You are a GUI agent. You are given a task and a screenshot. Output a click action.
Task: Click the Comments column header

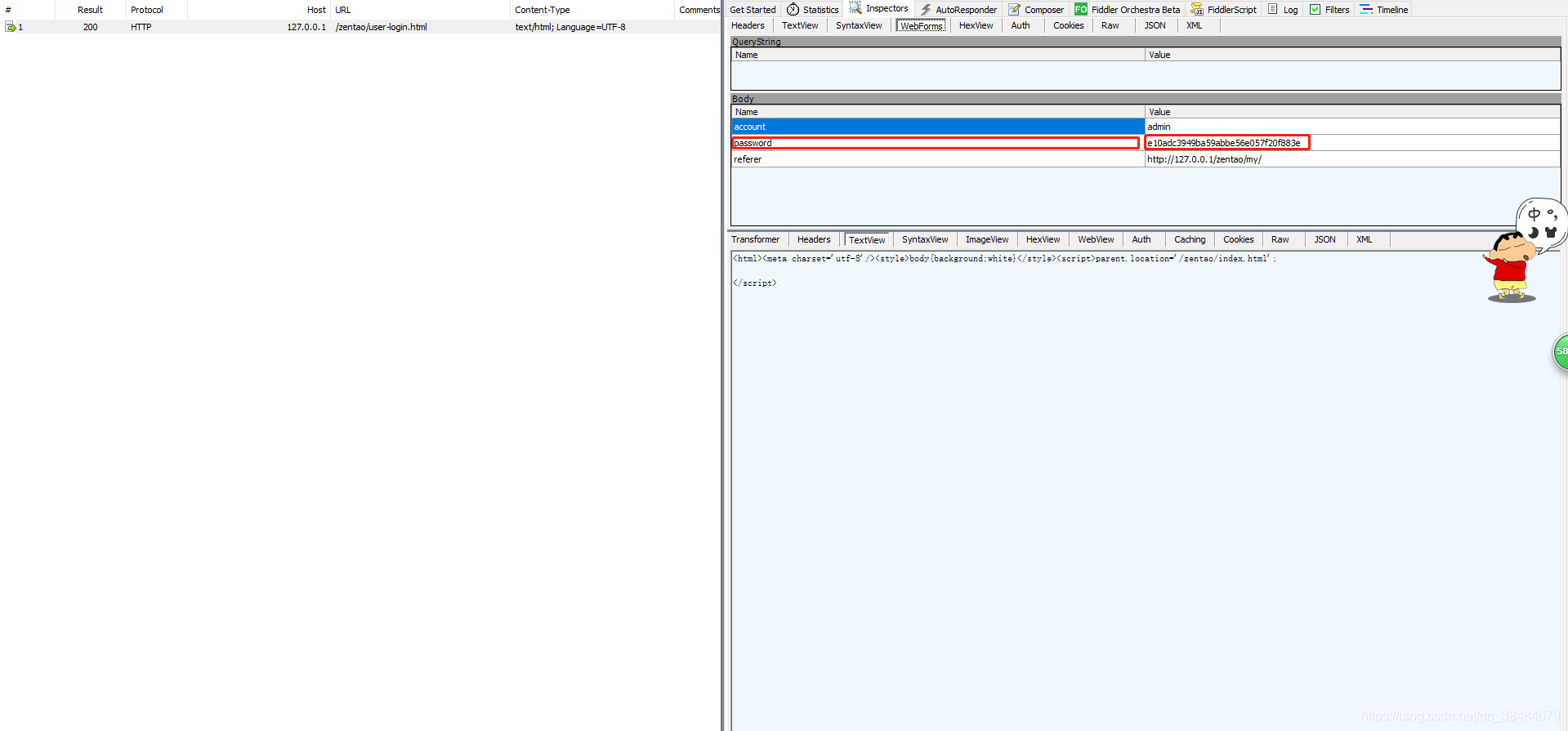(x=699, y=10)
